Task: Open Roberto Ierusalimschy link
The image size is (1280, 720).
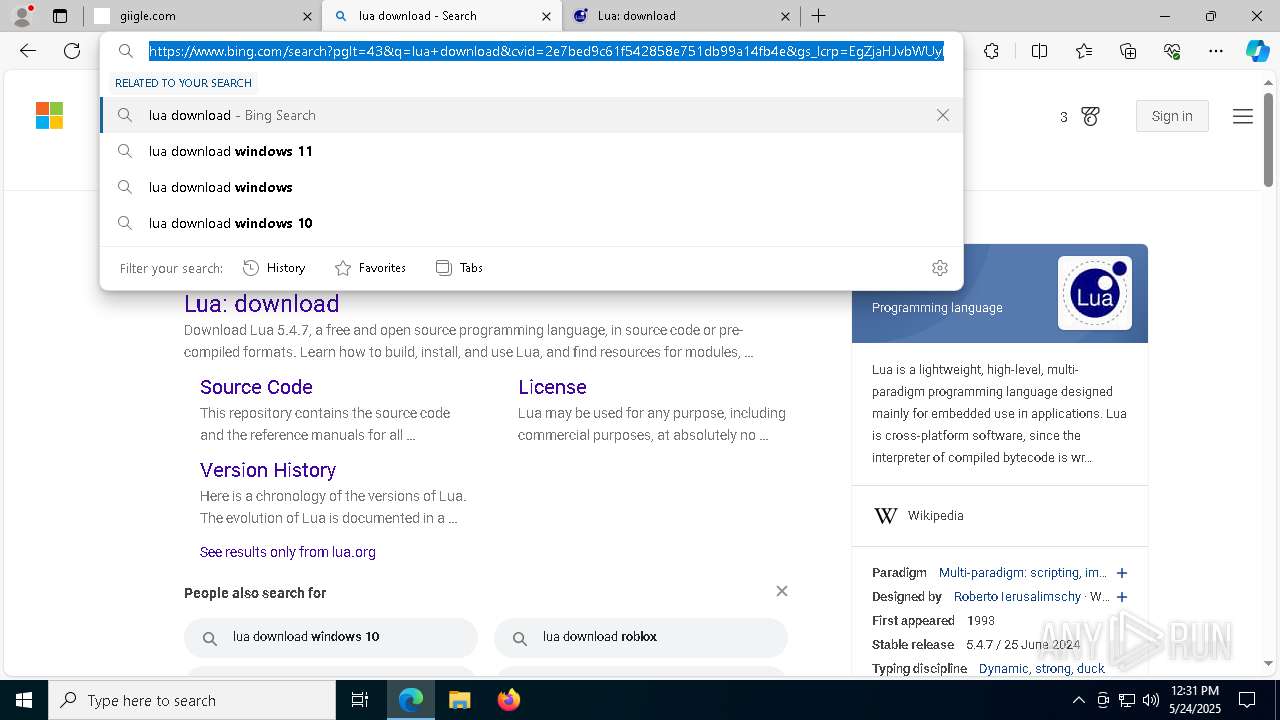Action: pyautogui.click(x=1017, y=597)
